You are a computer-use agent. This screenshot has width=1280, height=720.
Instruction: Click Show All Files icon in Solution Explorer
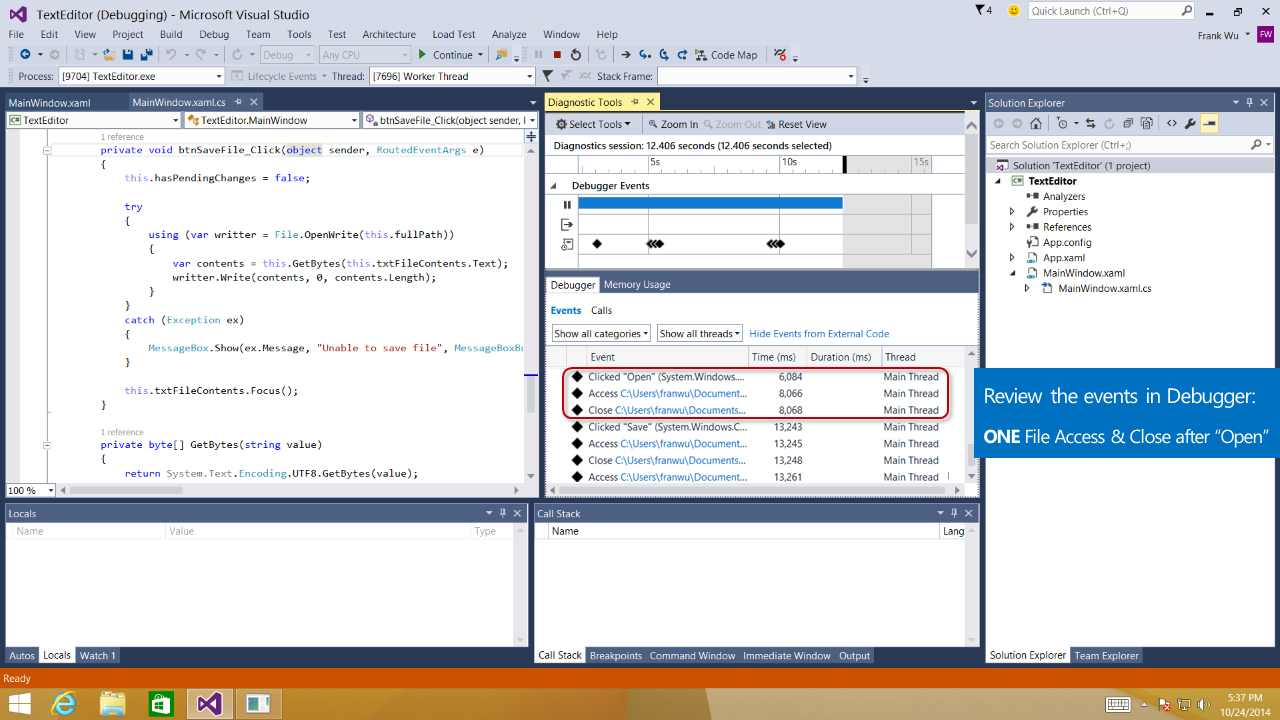1146,124
